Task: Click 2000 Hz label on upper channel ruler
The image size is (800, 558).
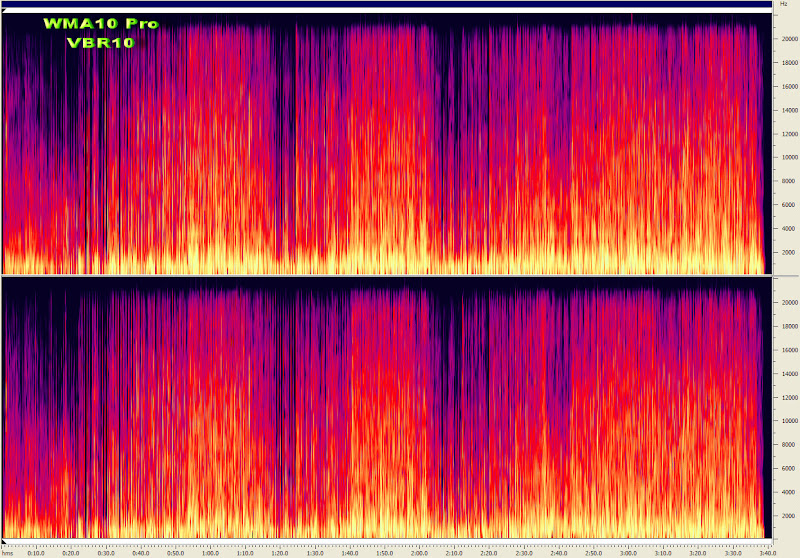Action: point(788,252)
